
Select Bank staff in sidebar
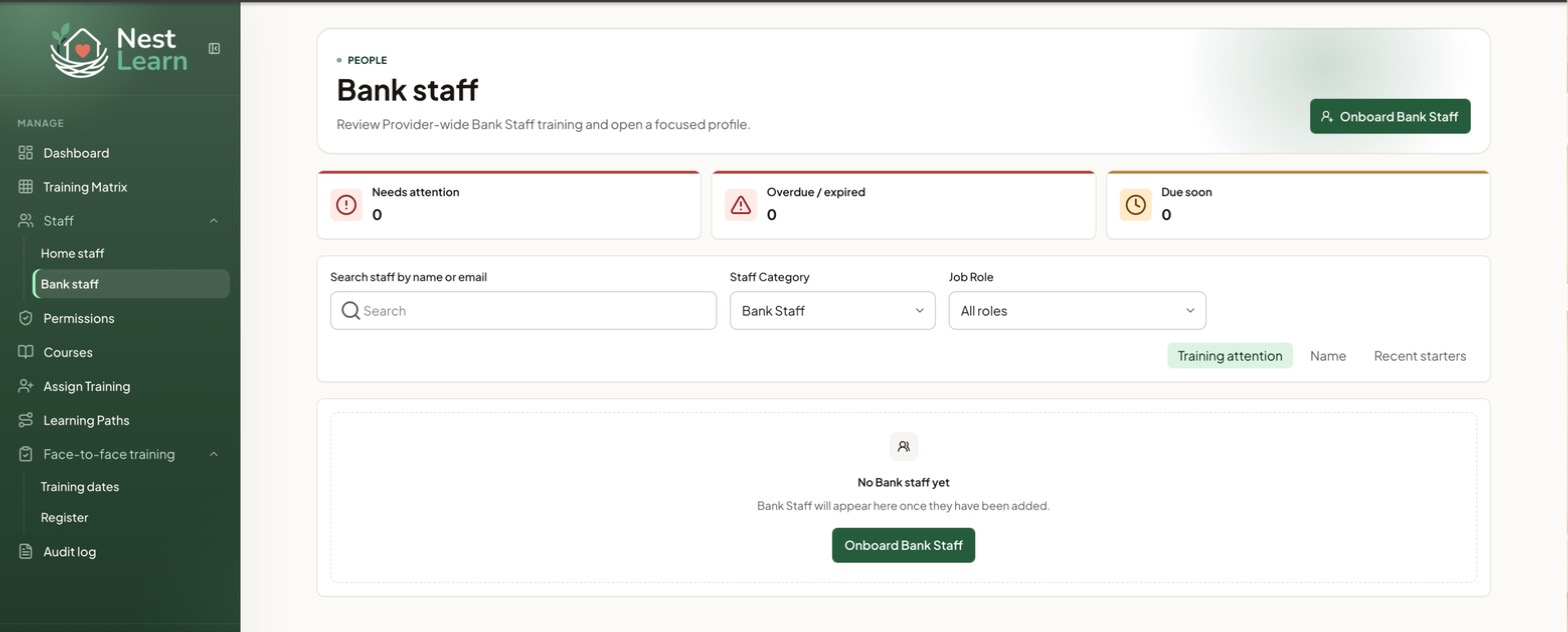pos(131,284)
